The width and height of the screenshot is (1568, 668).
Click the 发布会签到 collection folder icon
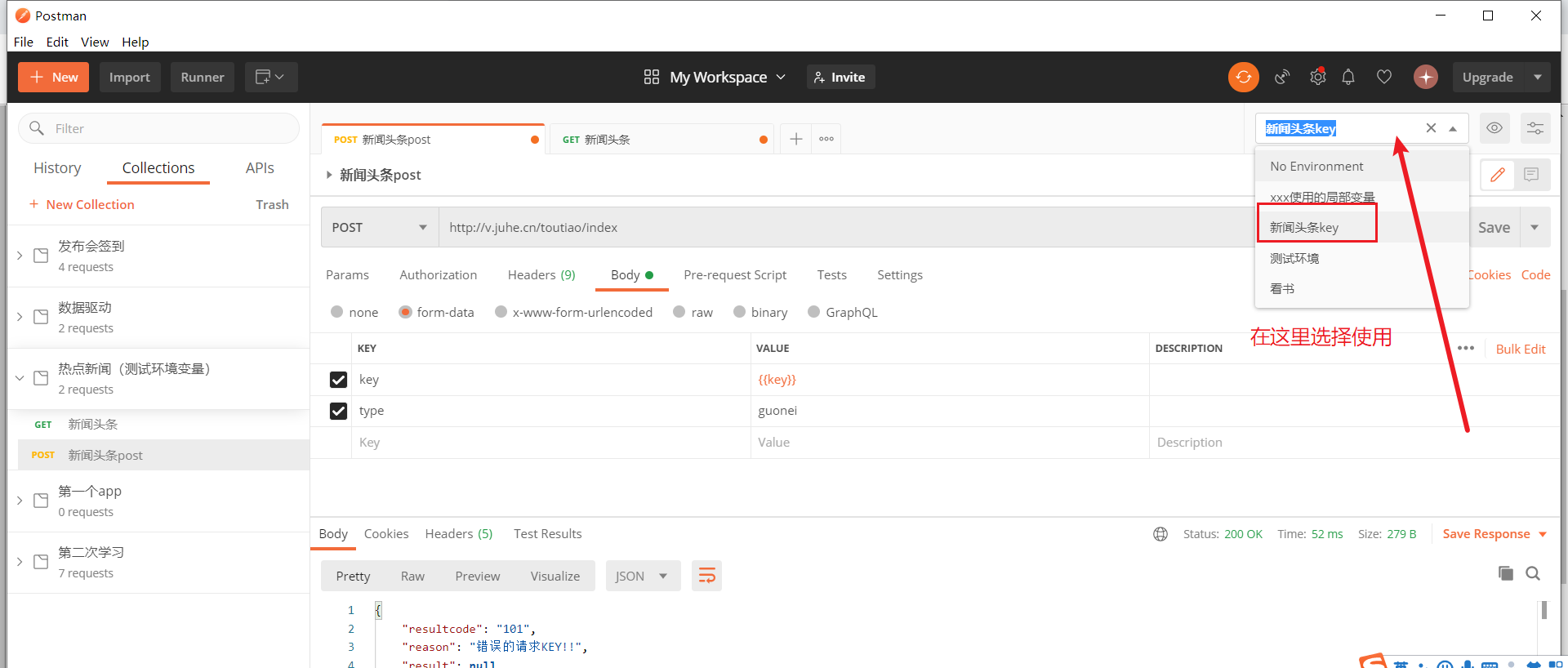click(x=41, y=256)
